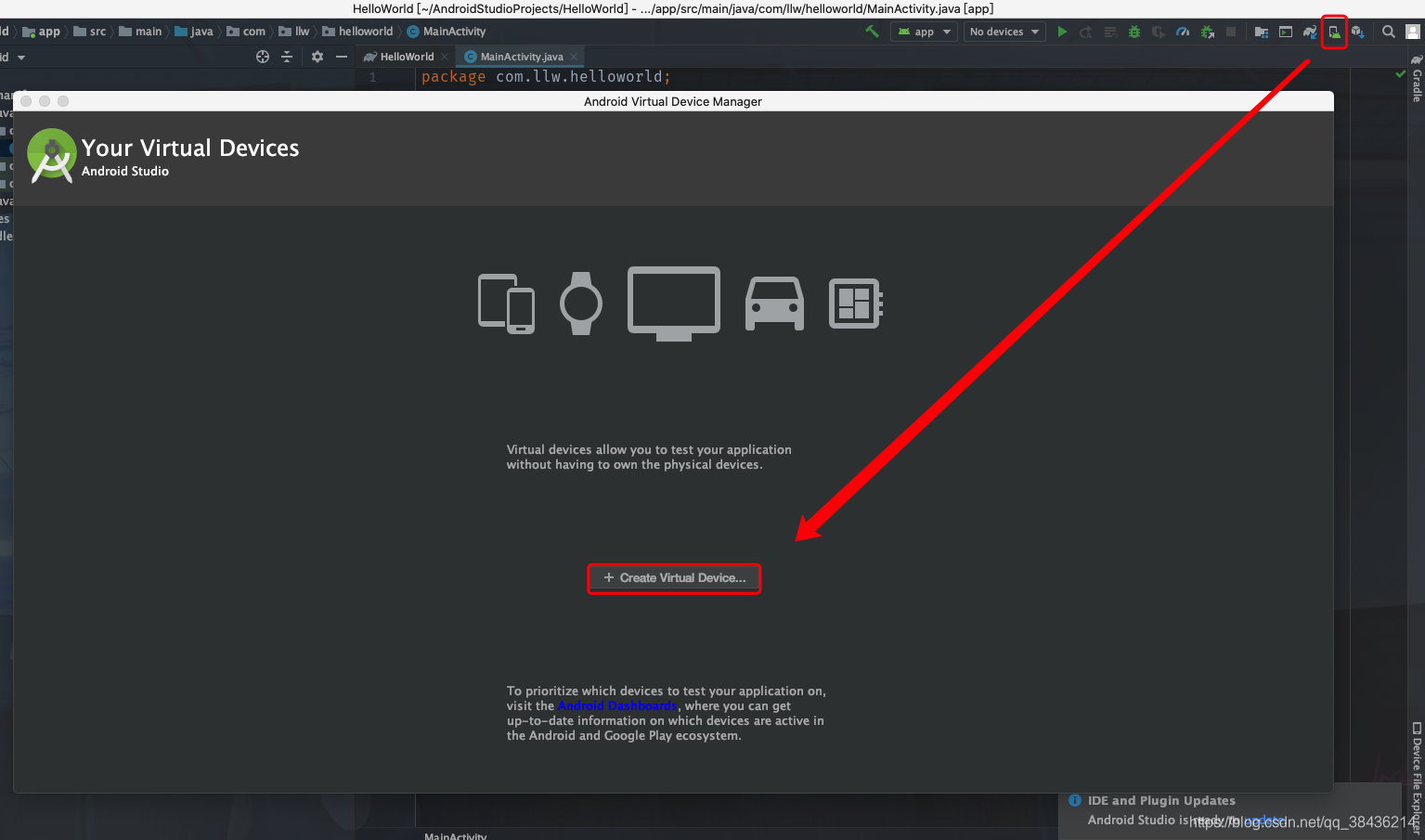Click the Search Everywhere magnifier icon

pos(1389,32)
